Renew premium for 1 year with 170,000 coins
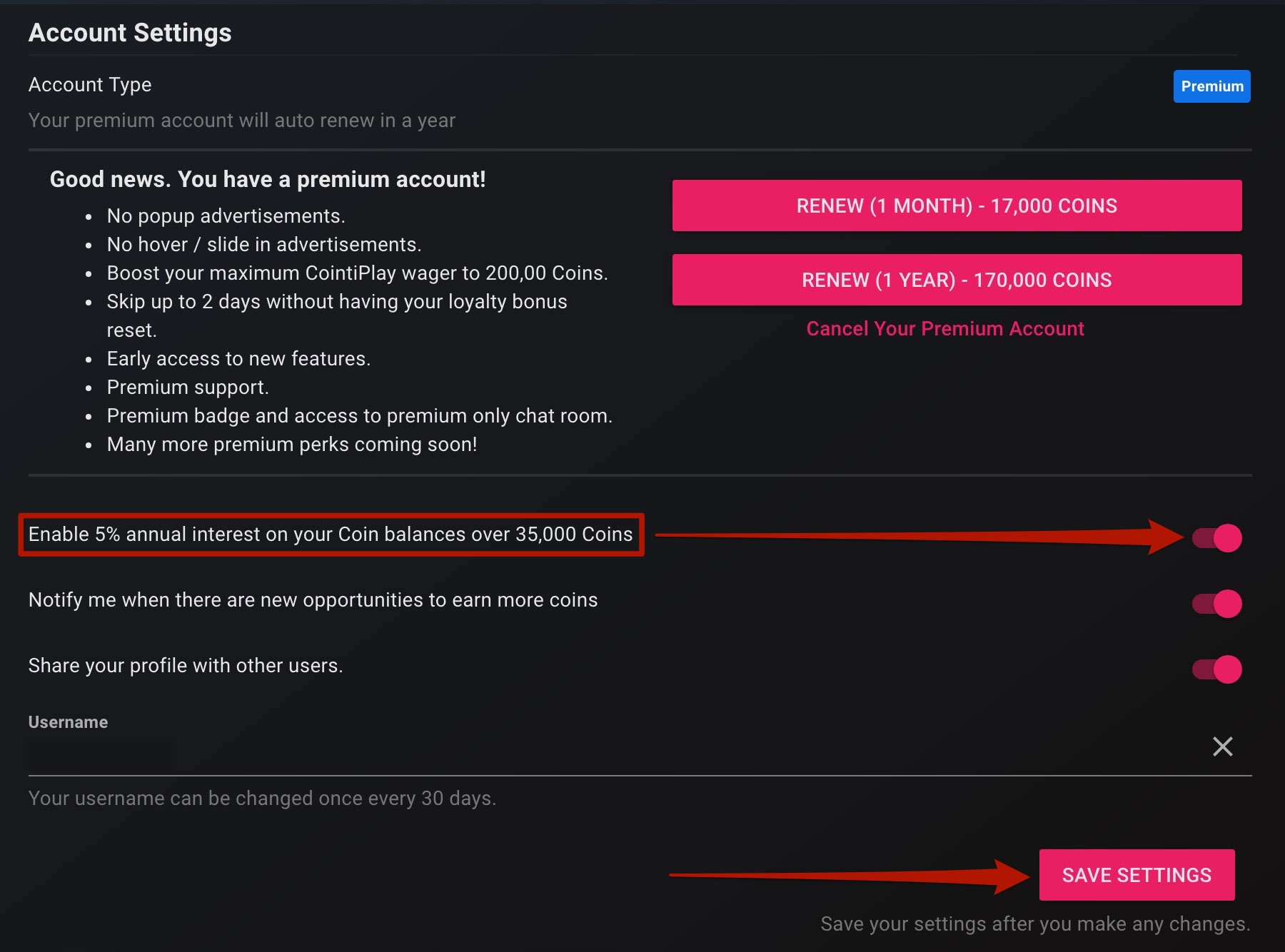Screen dimensions: 1285x952 [x=957, y=280]
